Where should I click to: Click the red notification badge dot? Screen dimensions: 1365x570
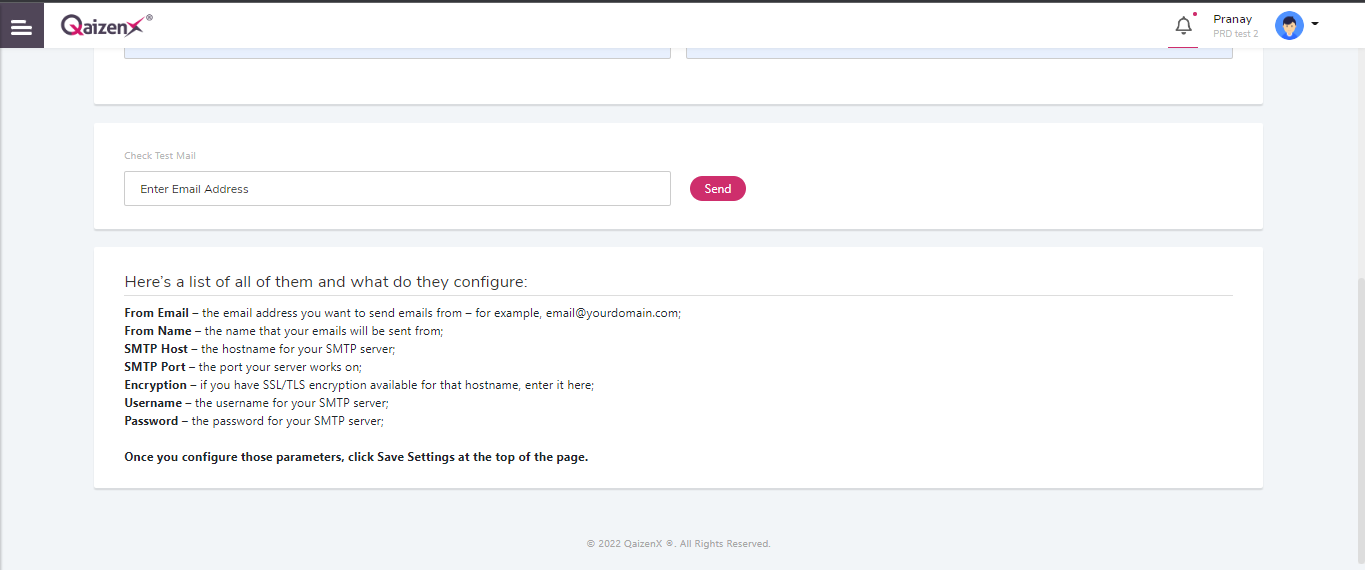tap(1194, 14)
